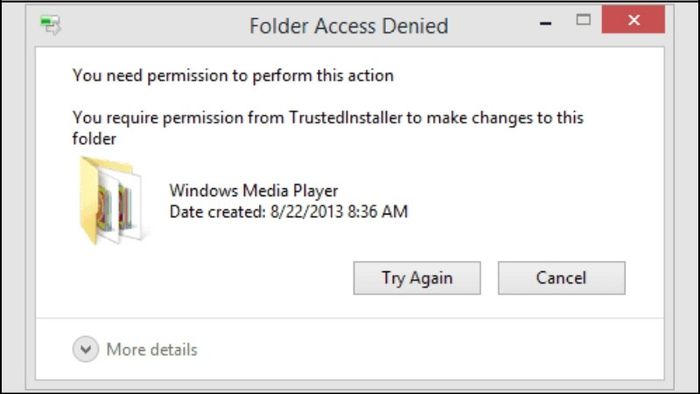Viewport: 700px width, 394px height.
Task: Expand details with the circular chevron icon
Action: point(85,349)
